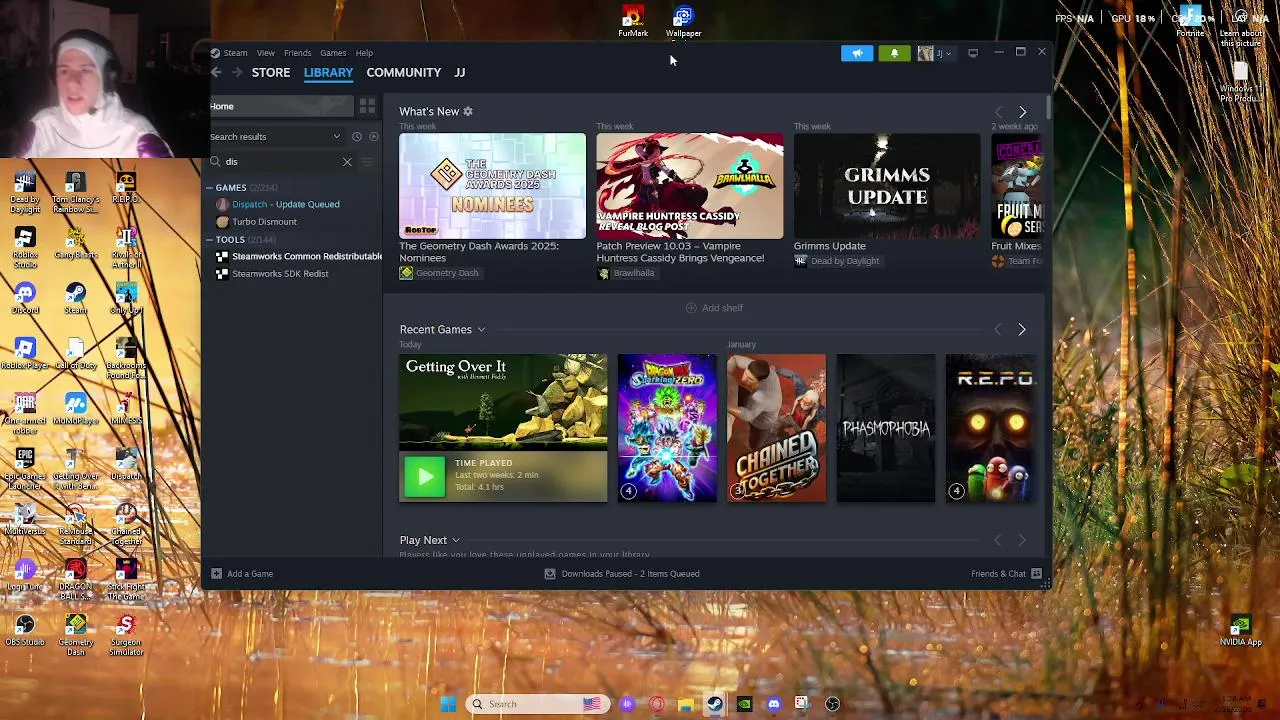The image size is (1280, 720).
Task: Click the Geometry Dash game tag link
Action: (439, 273)
